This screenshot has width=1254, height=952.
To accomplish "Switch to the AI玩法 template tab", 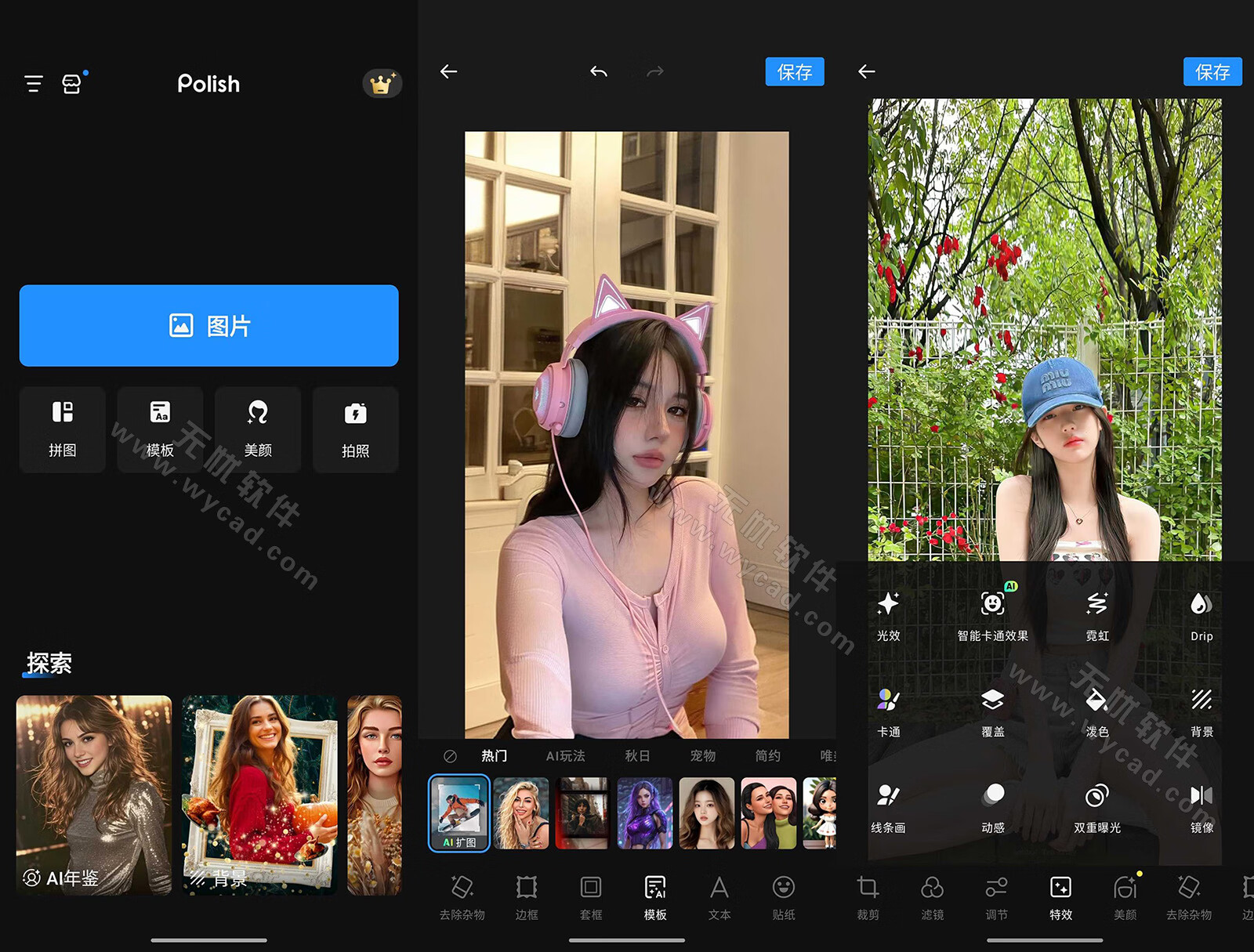I will [565, 756].
